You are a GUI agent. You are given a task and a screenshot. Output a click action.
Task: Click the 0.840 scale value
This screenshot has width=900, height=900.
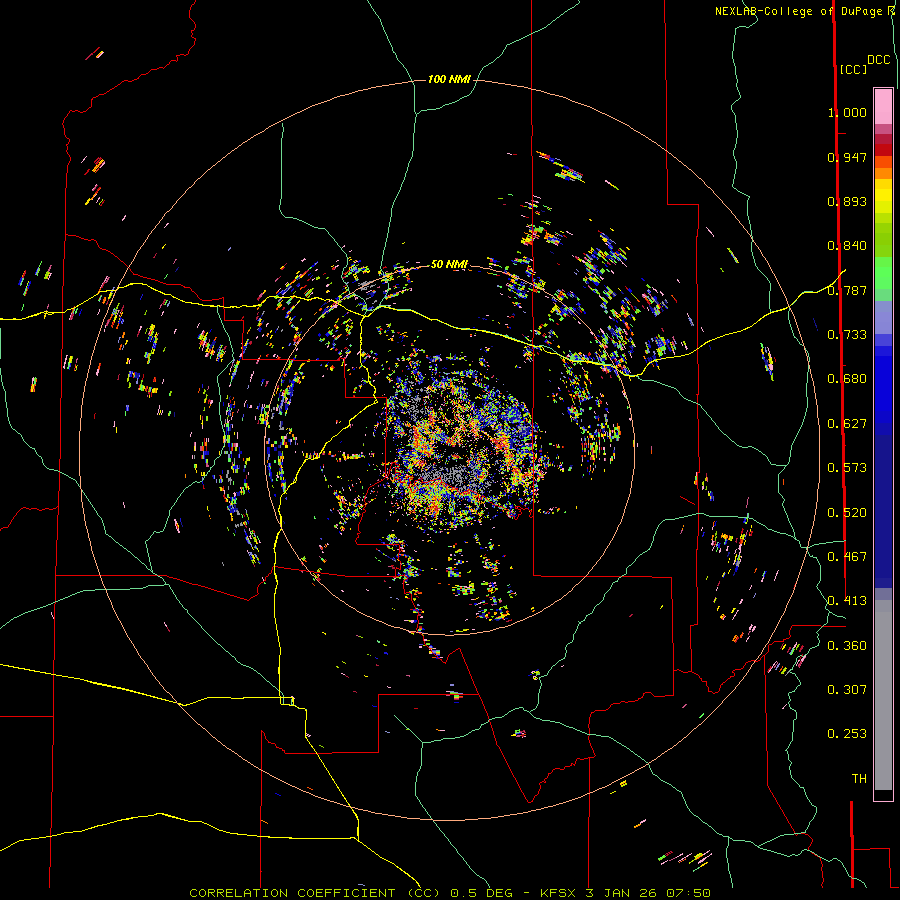point(847,246)
